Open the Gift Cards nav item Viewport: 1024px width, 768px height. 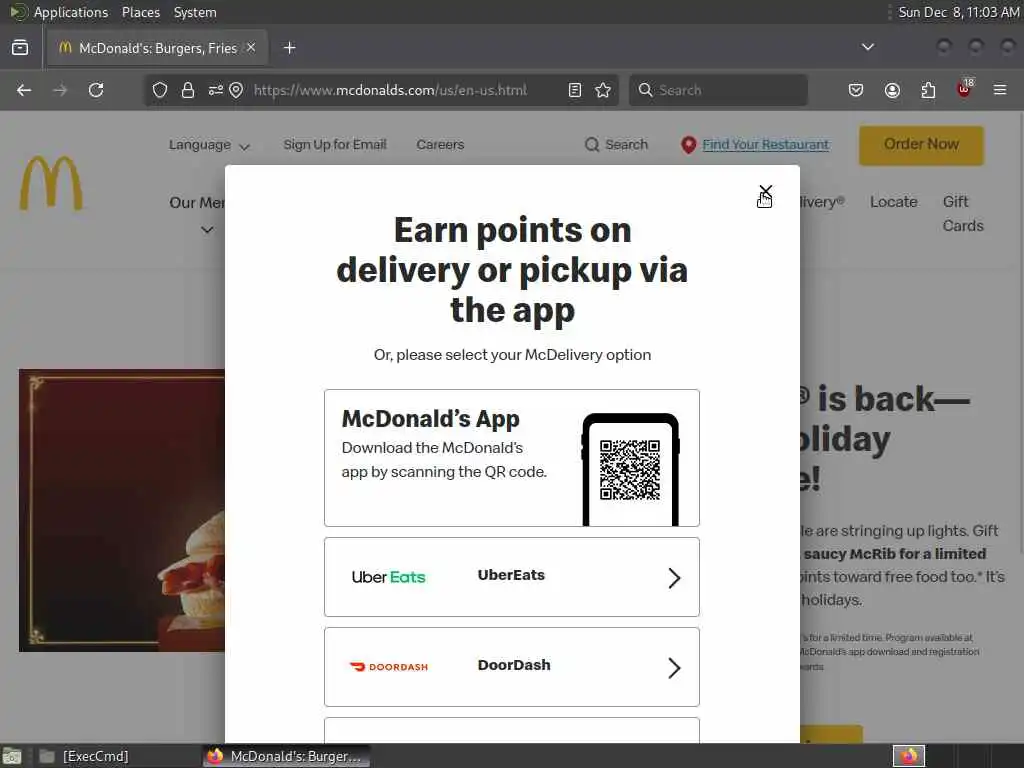963,214
